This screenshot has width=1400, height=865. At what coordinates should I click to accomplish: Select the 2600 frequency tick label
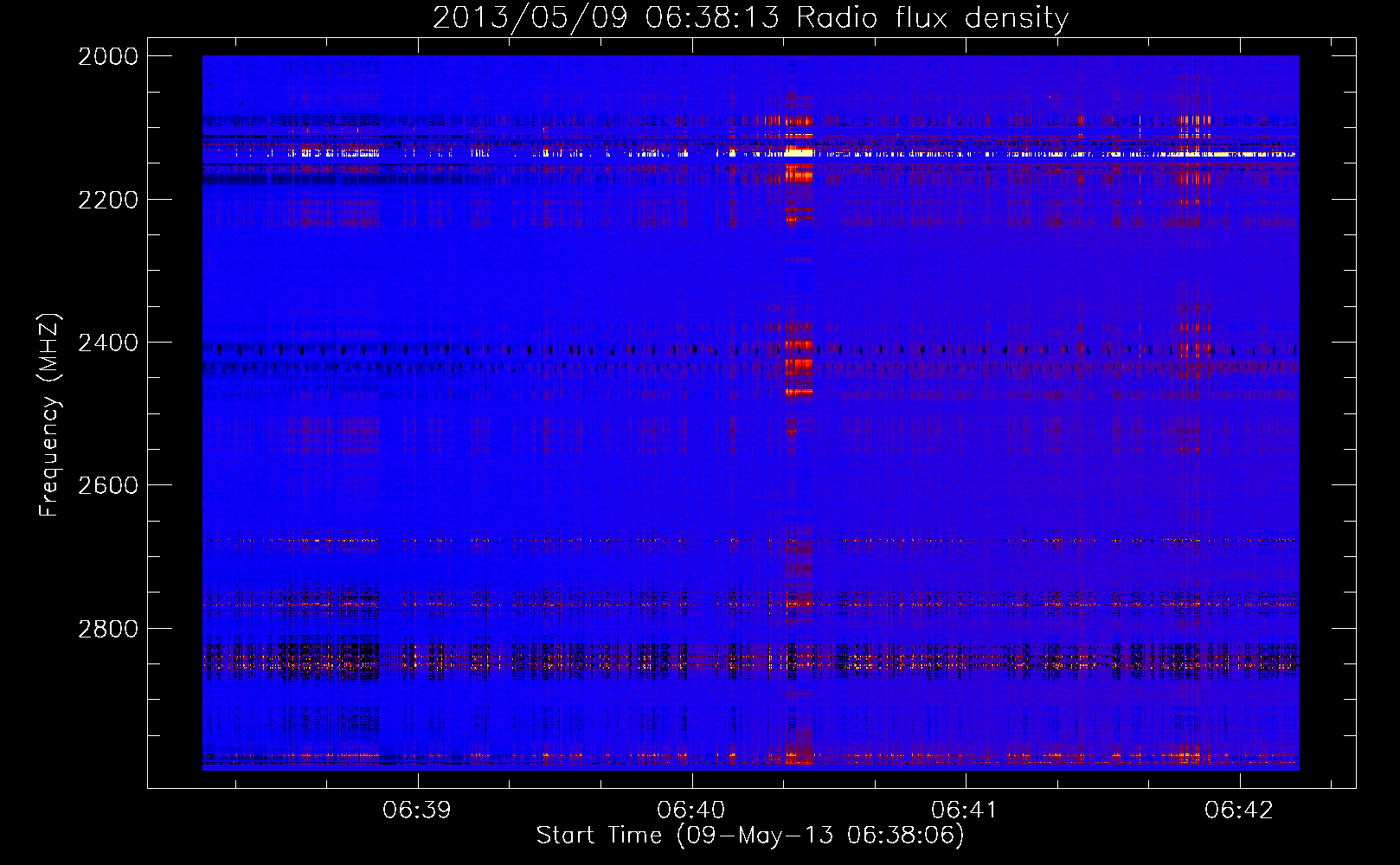point(108,485)
